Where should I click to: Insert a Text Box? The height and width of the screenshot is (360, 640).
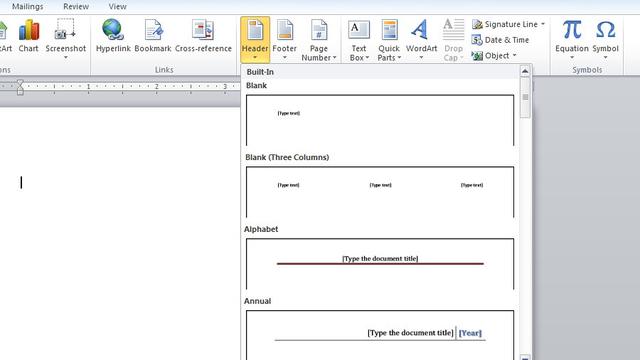359,40
